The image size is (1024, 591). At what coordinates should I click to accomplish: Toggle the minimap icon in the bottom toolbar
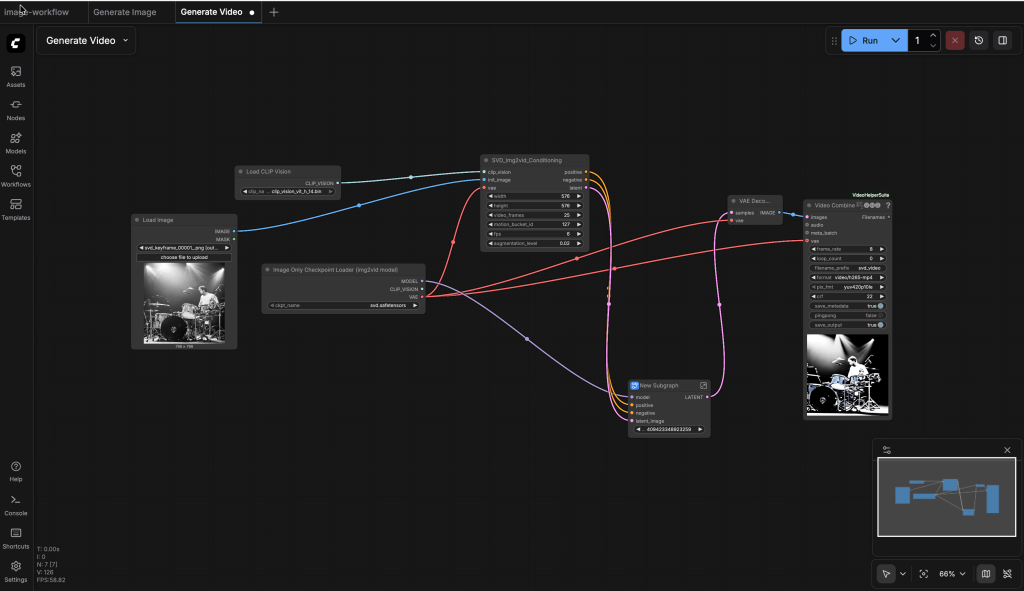click(x=984, y=573)
